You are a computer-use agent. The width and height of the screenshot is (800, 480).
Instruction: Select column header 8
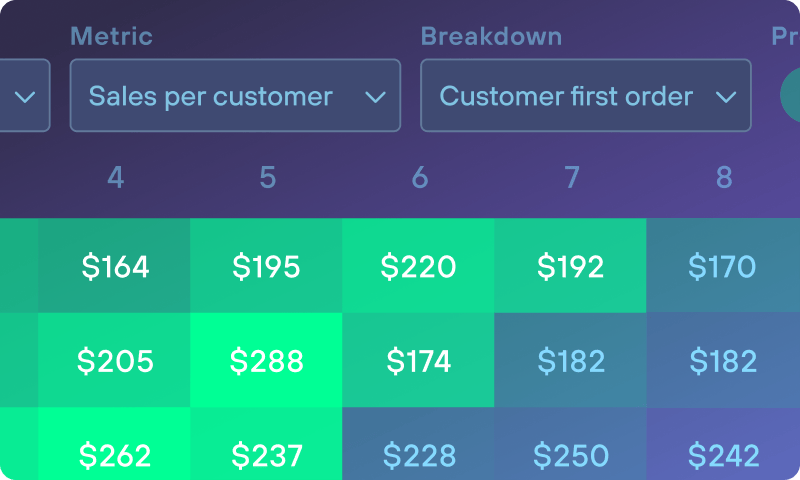(x=724, y=178)
